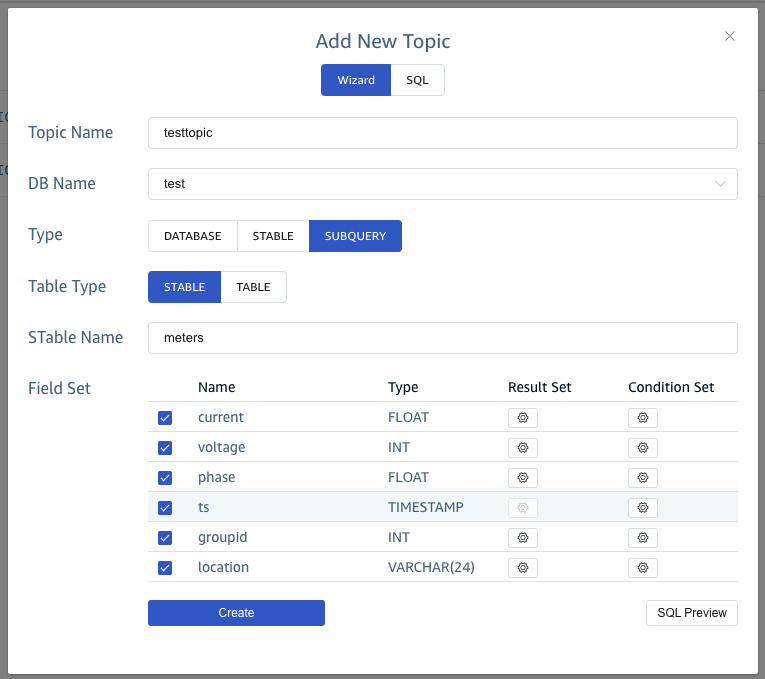The image size is (765, 679).
Task: Uncheck the current field checkbox
Action: 165,417
